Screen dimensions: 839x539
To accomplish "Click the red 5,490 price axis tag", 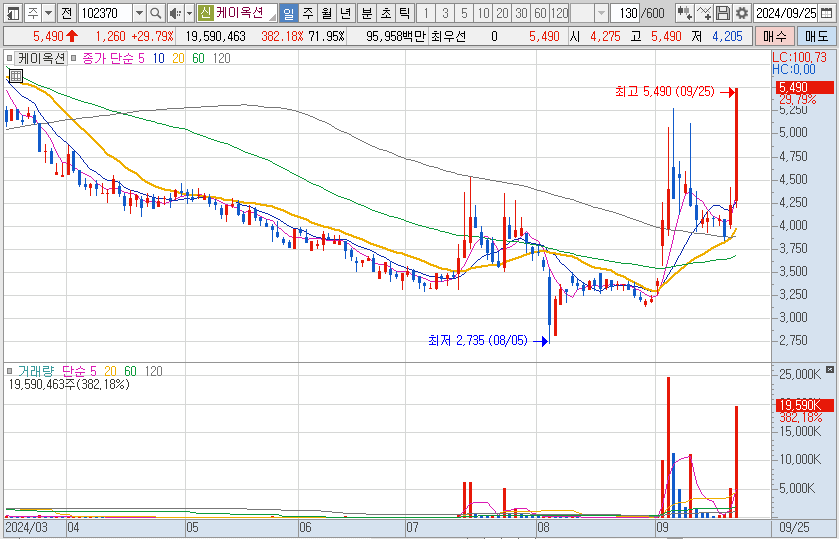I will [x=804, y=88].
